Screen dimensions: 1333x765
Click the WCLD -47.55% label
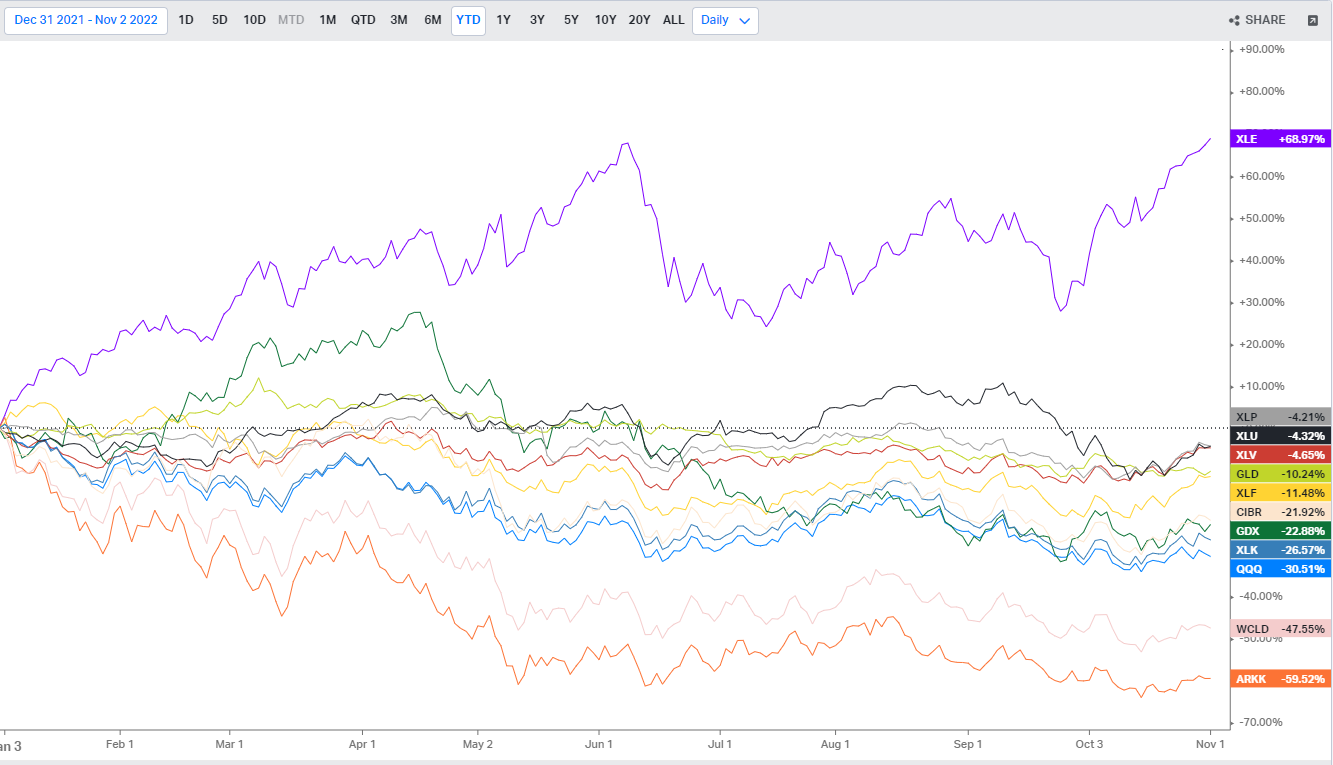[1281, 629]
